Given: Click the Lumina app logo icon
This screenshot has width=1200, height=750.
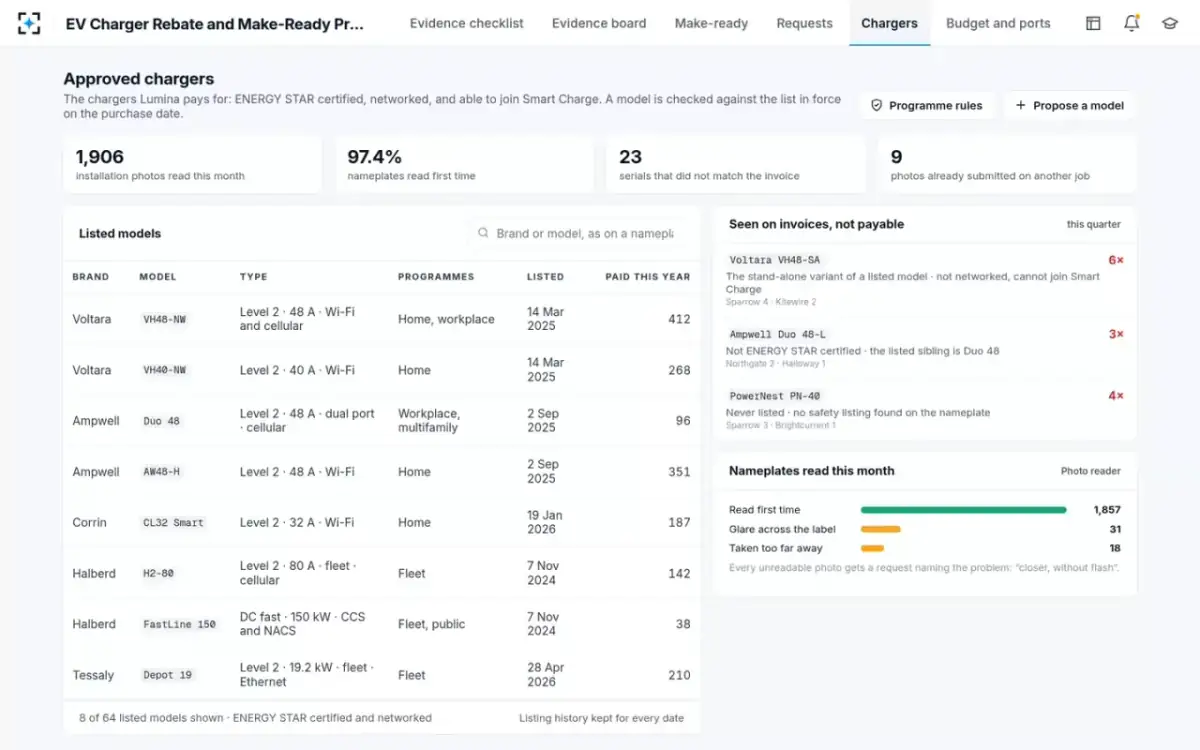Looking at the screenshot, I should pos(29,23).
